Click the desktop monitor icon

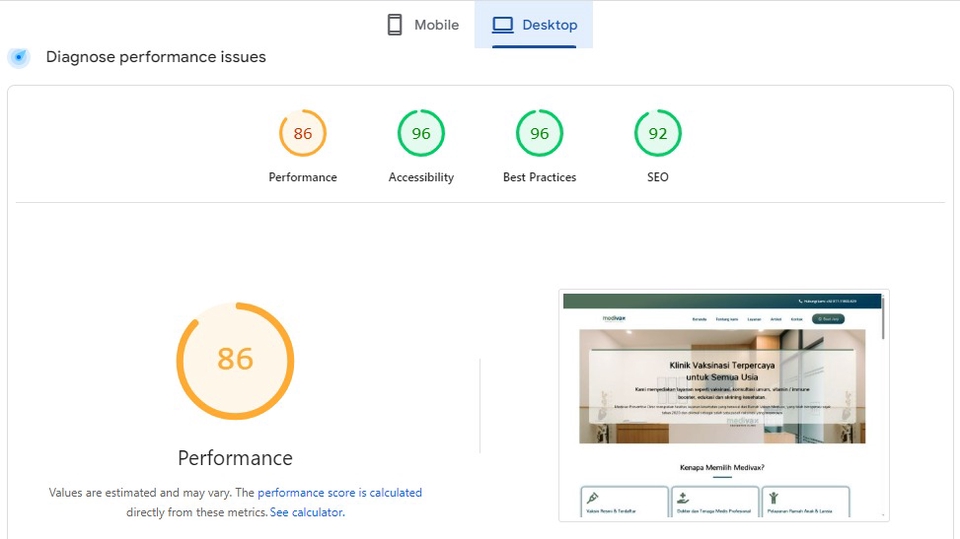point(502,25)
